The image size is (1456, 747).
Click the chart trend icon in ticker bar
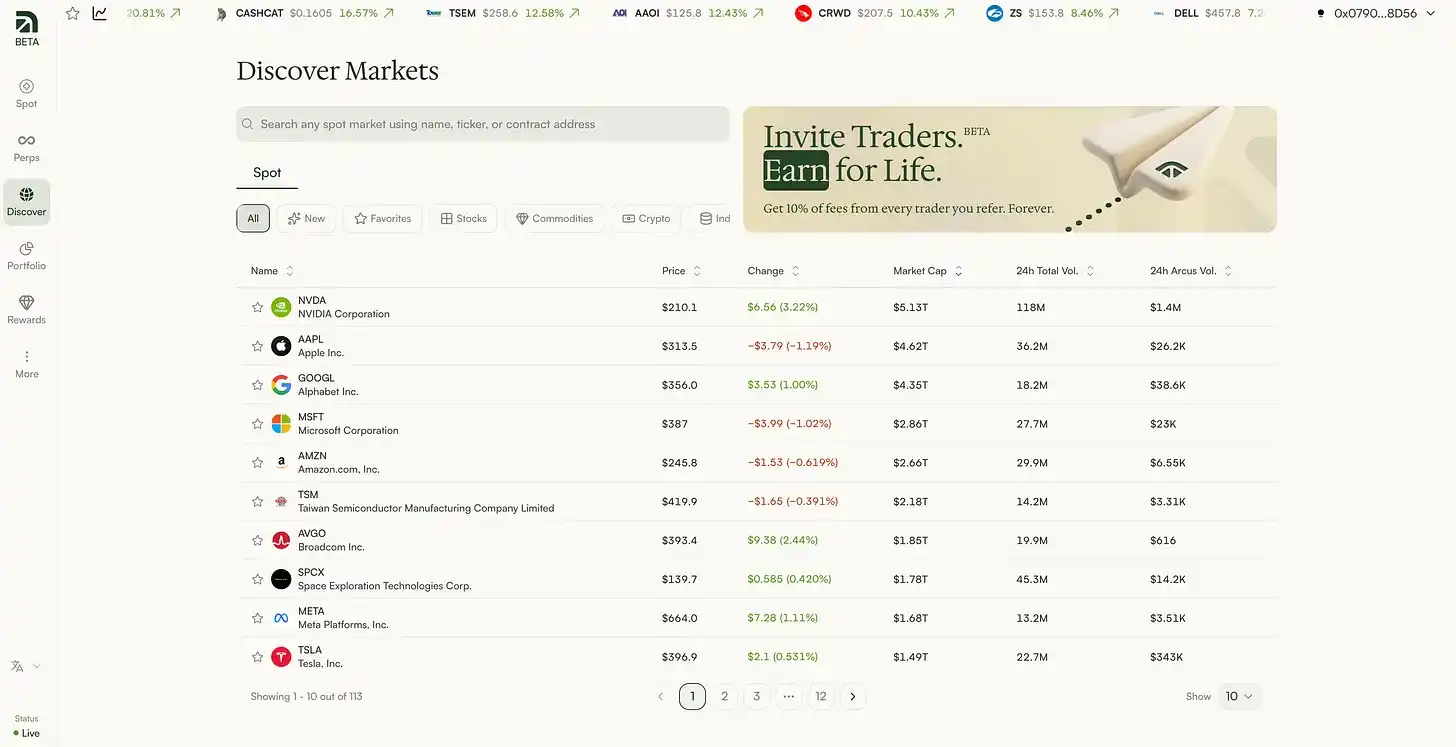(100, 13)
